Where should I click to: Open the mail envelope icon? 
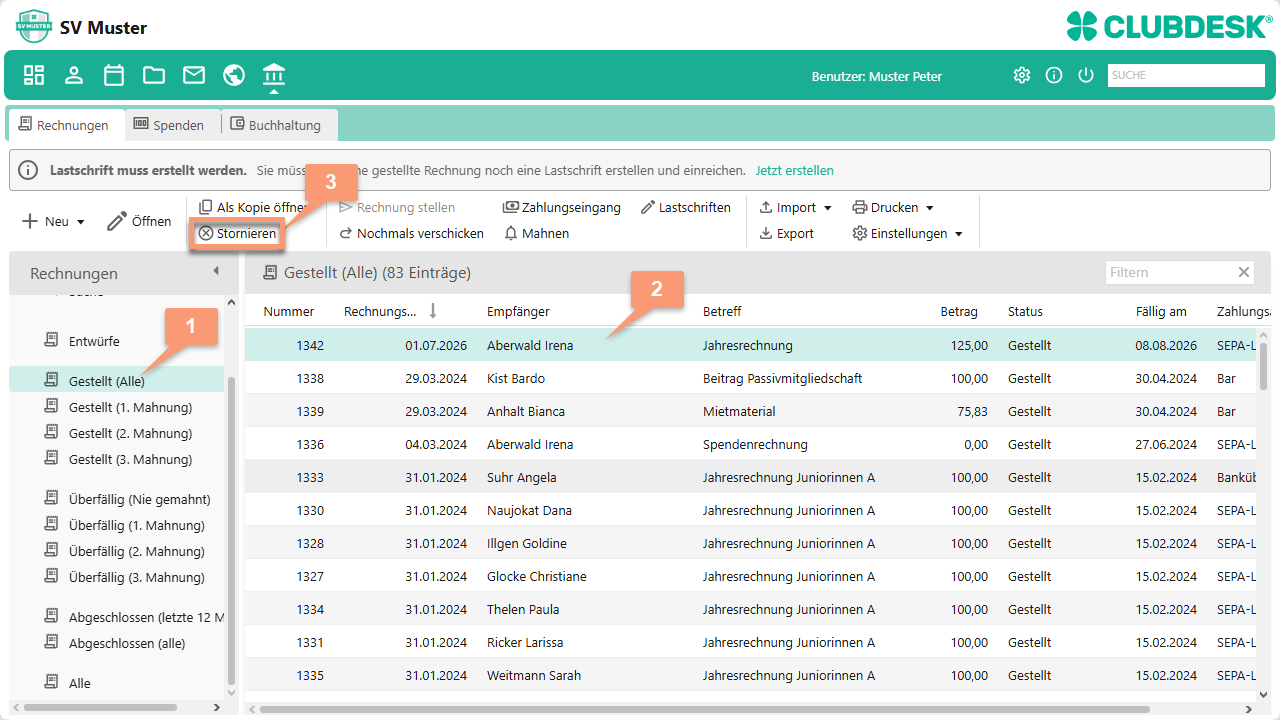194,75
